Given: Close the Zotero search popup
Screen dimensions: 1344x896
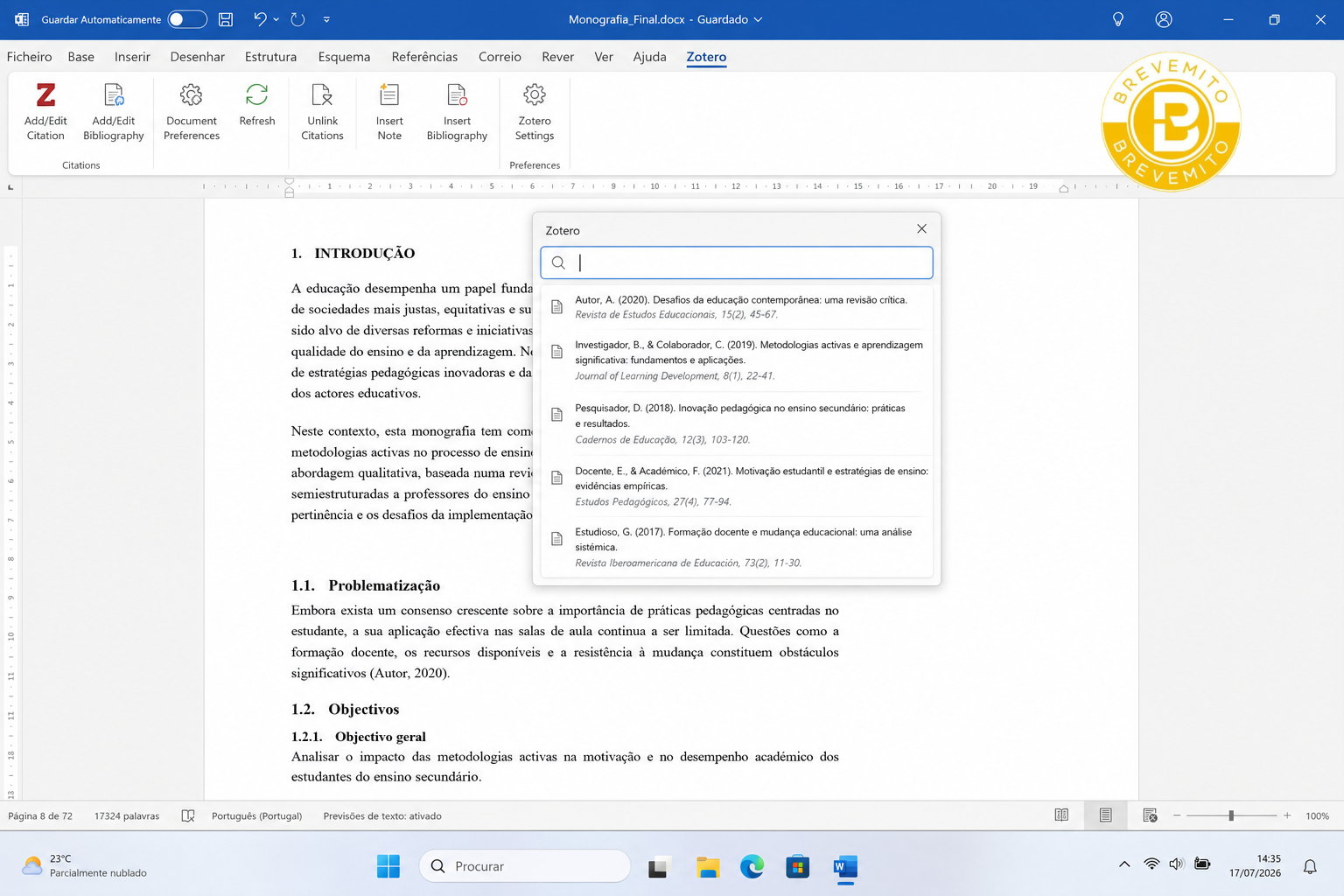Looking at the screenshot, I should tap(921, 228).
